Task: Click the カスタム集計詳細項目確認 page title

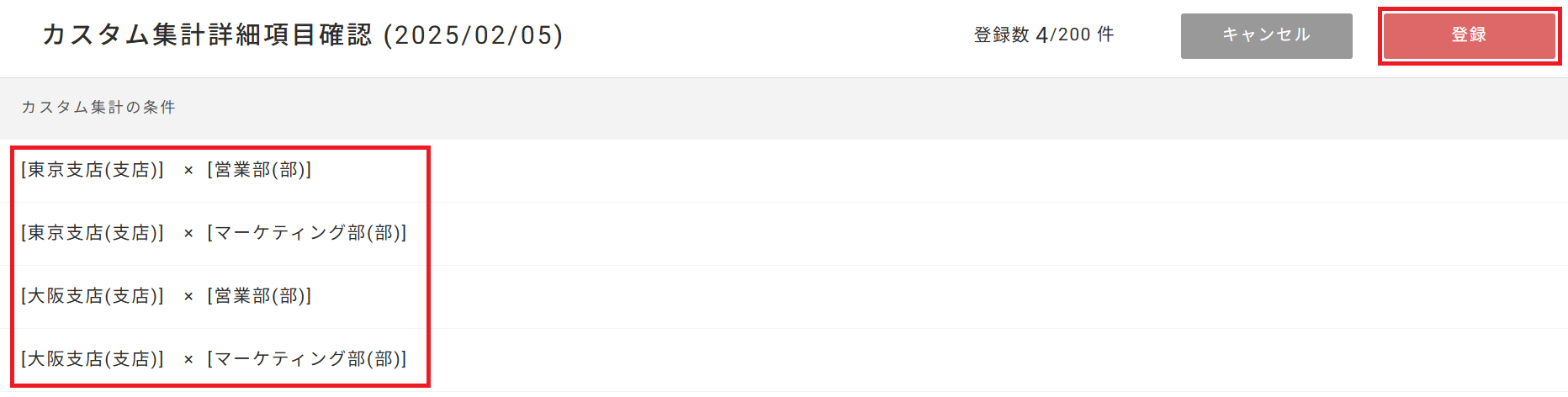Action: 207,34
